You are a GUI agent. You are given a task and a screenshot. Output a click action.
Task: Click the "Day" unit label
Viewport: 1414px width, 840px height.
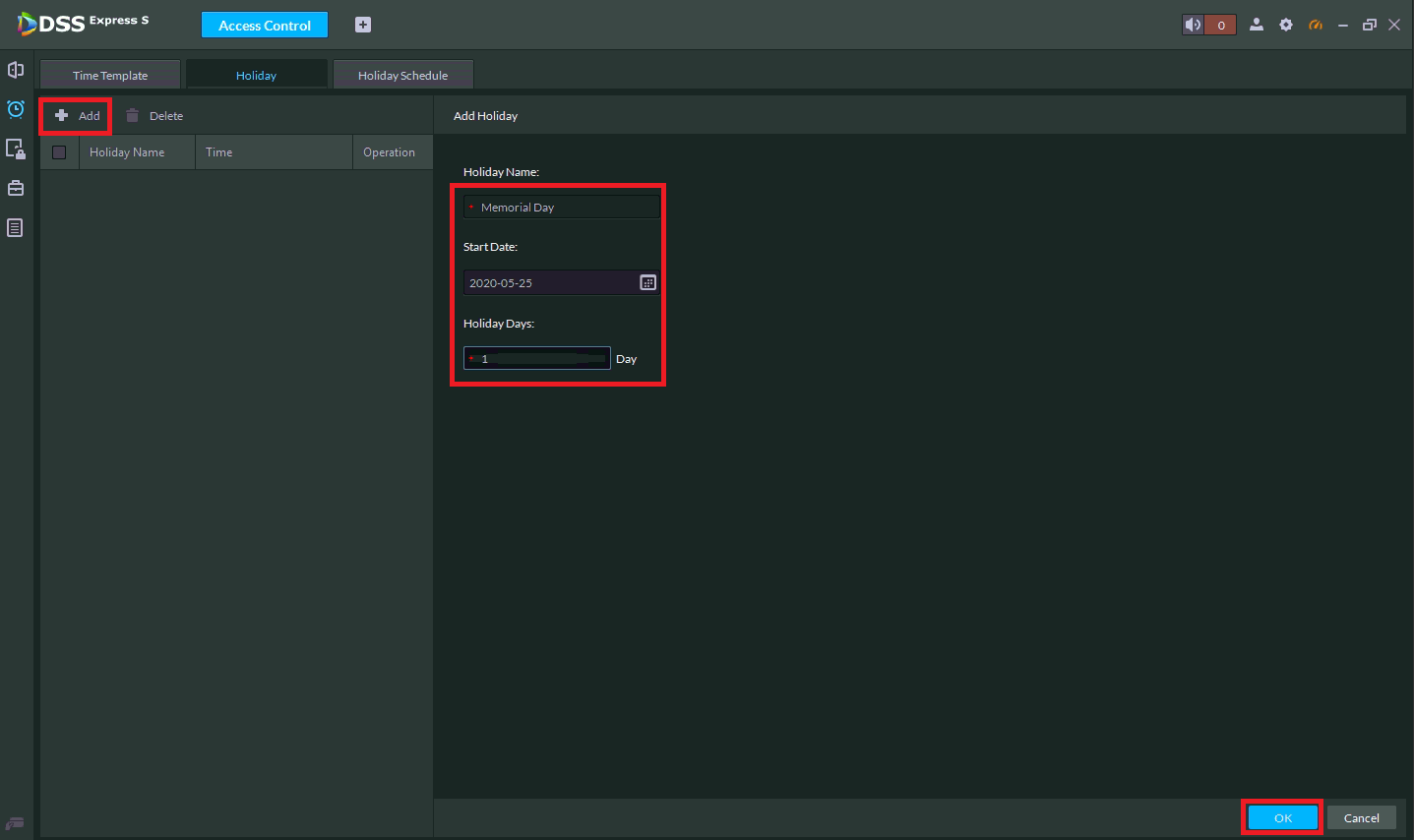pyautogui.click(x=626, y=359)
